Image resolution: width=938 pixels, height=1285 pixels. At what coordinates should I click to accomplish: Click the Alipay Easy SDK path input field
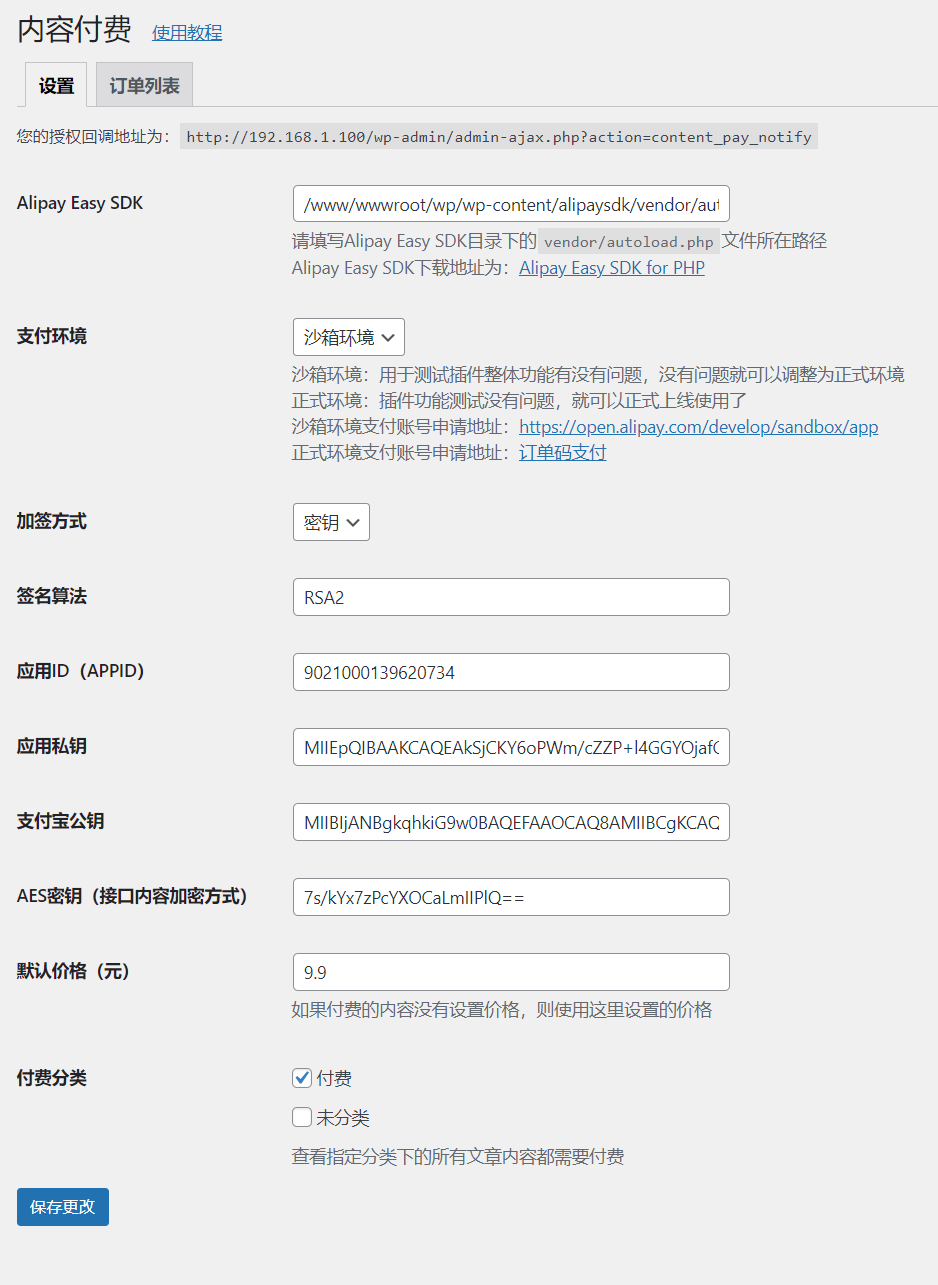click(511, 203)
